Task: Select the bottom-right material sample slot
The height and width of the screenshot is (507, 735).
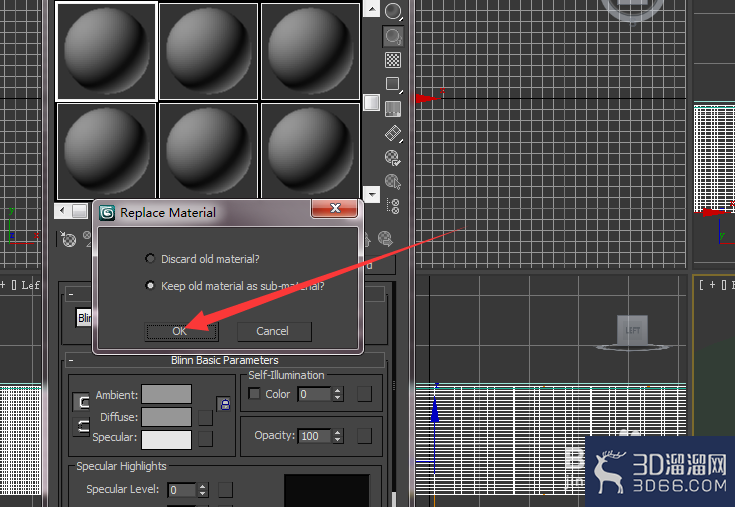Action: click(310, 151)
